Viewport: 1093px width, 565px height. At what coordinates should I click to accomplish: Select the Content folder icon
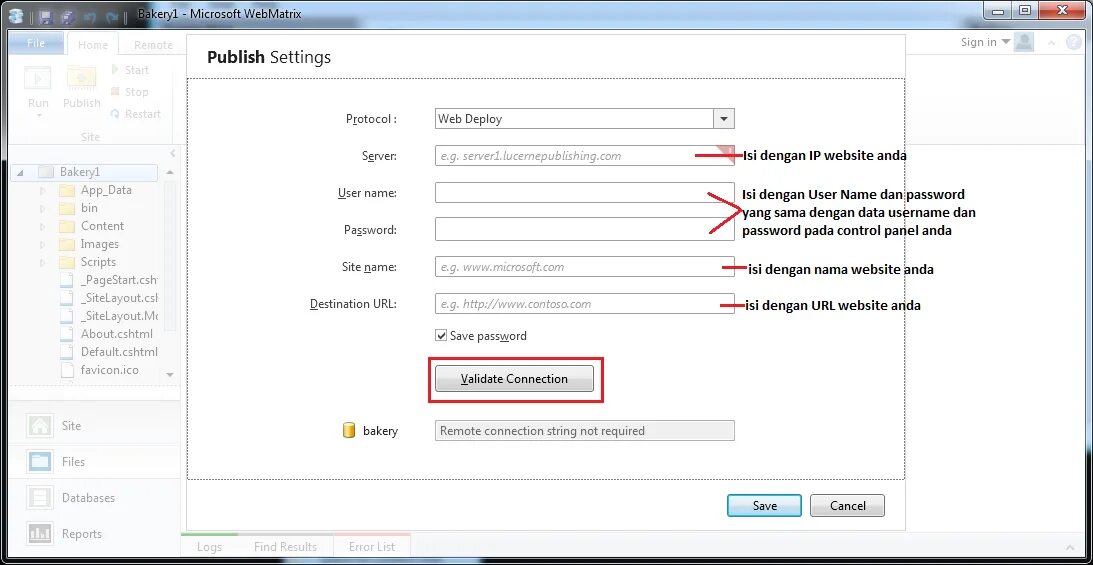(x=67, y=226)
